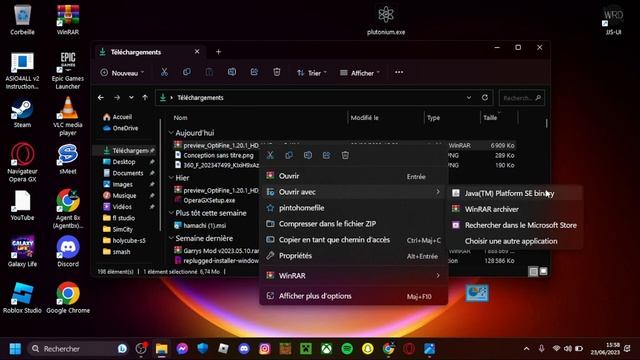The width and height of the screenshot is (640, 360).
Task: Expand the address bar history dropdown
Action: tap(469, 98)
